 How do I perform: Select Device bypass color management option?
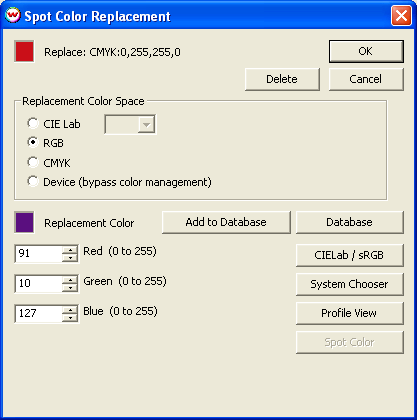[x=33, y=181]
